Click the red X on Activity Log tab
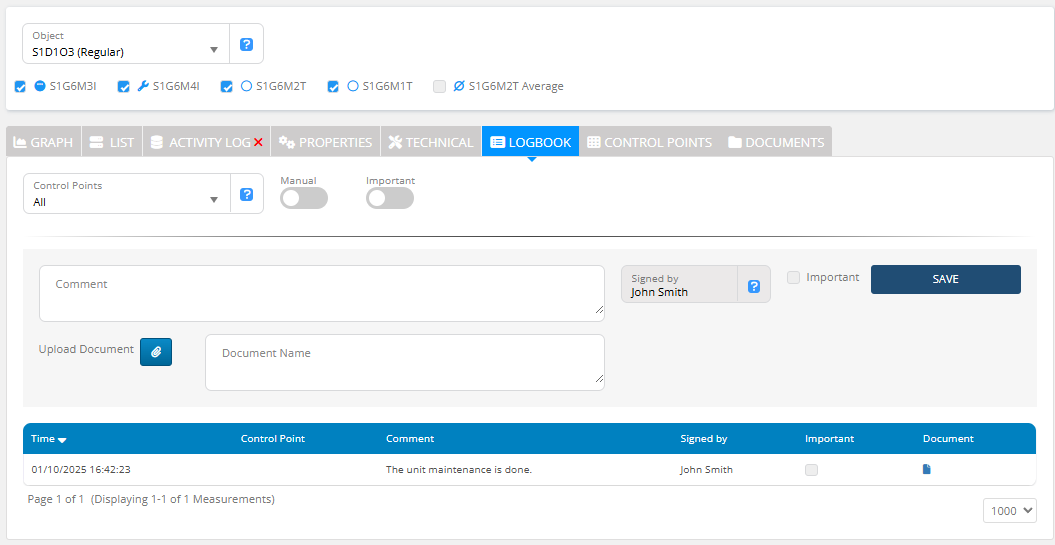 (258, 143)
